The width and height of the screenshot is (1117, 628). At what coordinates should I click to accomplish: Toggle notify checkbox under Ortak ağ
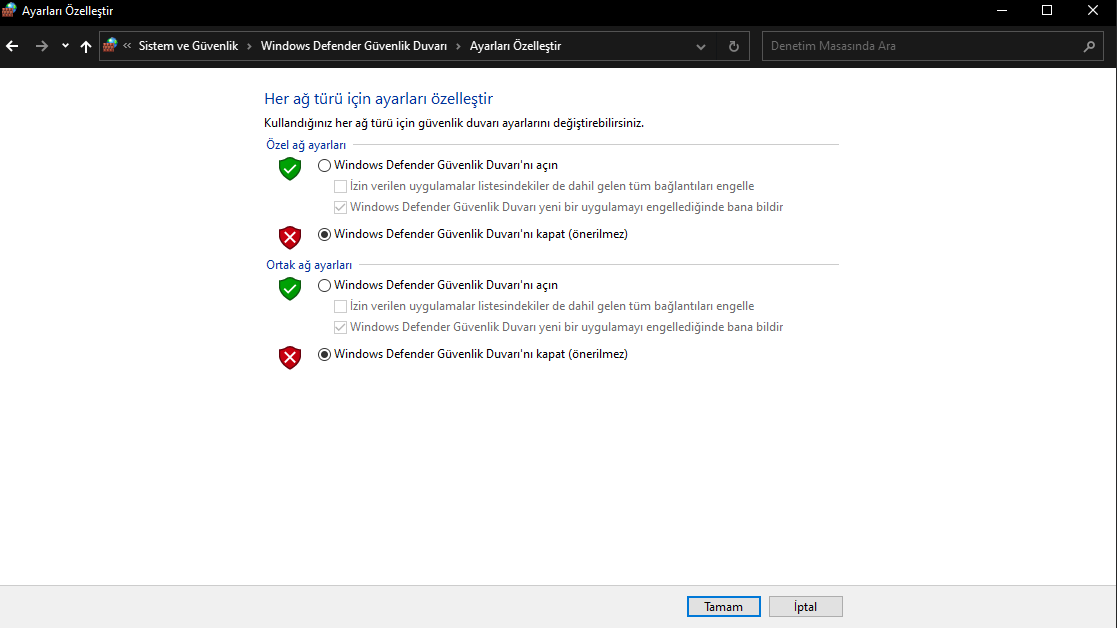tap(341, 328)
